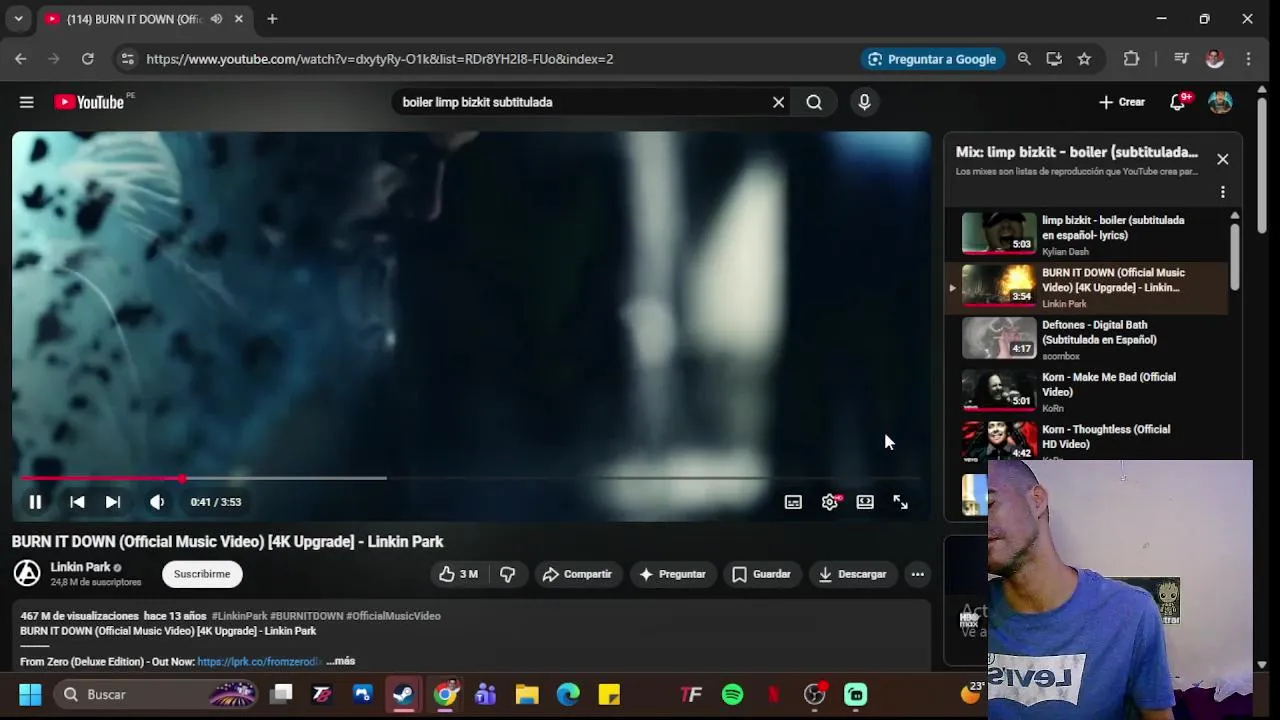Go back in Chrome navigation
The width and height of the screenshot is (1280, 720).
(21, 59)
